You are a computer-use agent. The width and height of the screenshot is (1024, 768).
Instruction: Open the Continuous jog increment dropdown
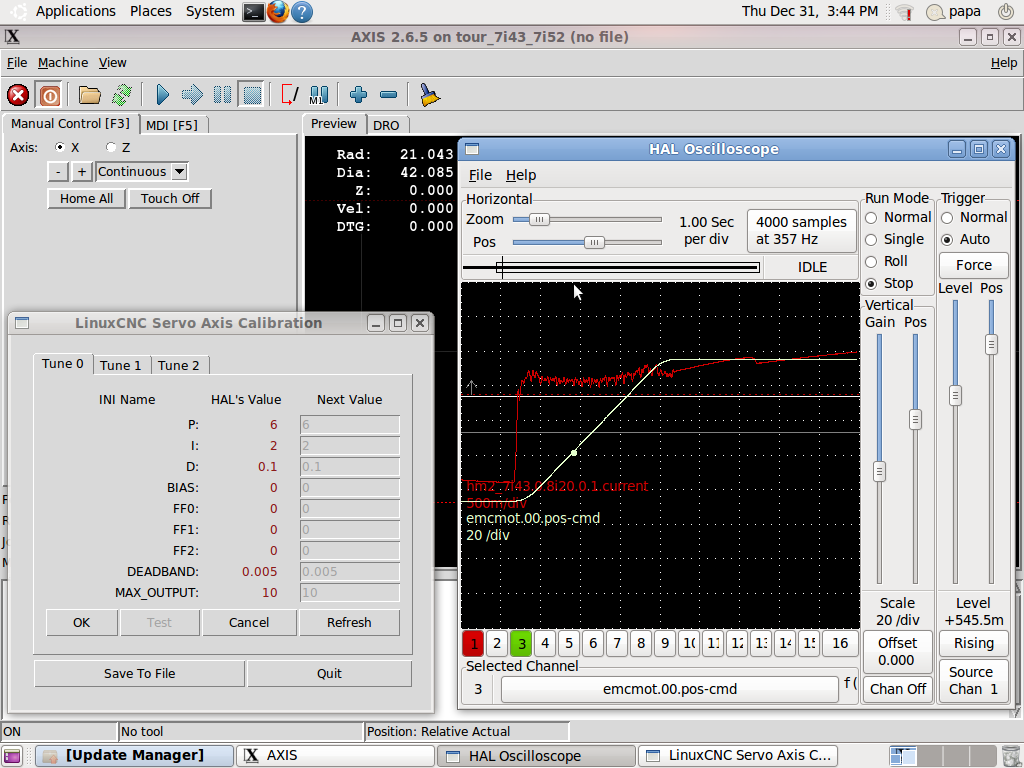tap(179, 172)
